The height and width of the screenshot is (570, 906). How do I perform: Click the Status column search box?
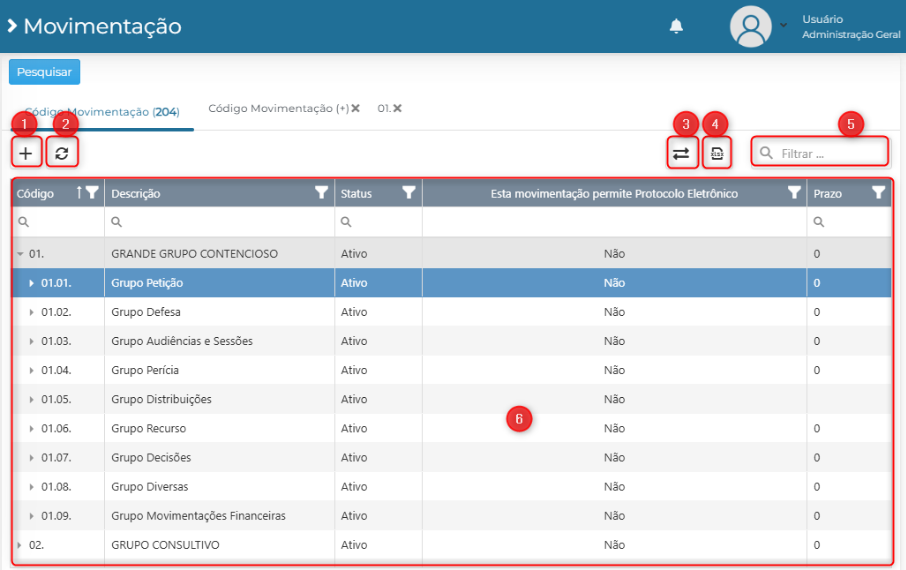tap(378, 222)
